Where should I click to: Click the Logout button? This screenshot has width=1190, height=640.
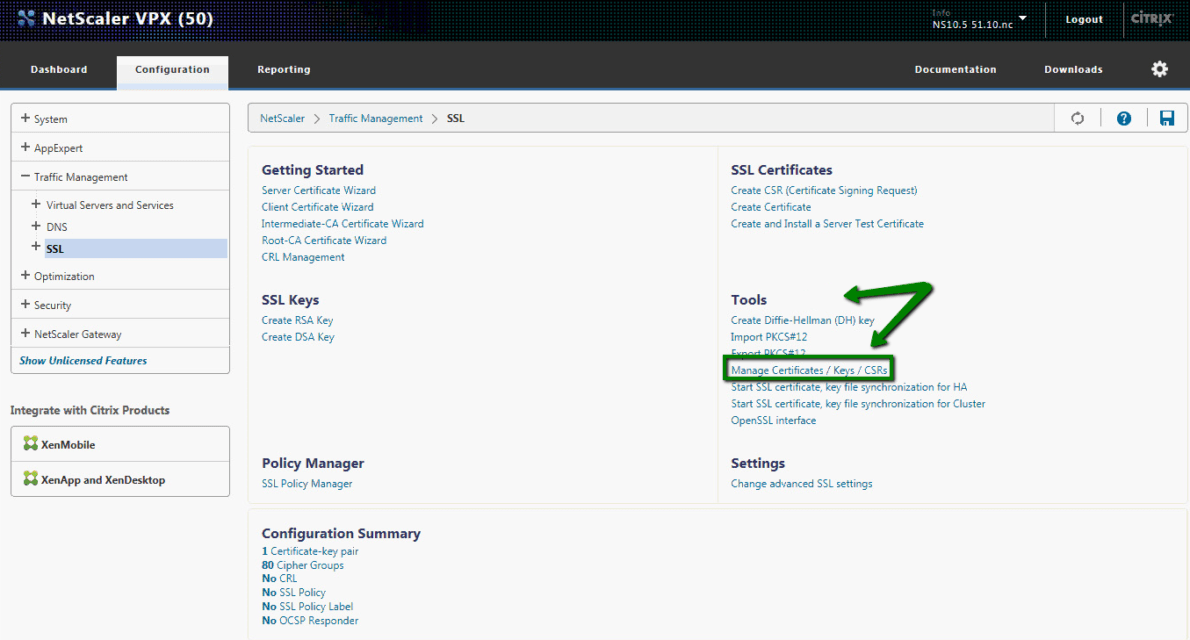pyautogui.click(x=1083, y=18)
